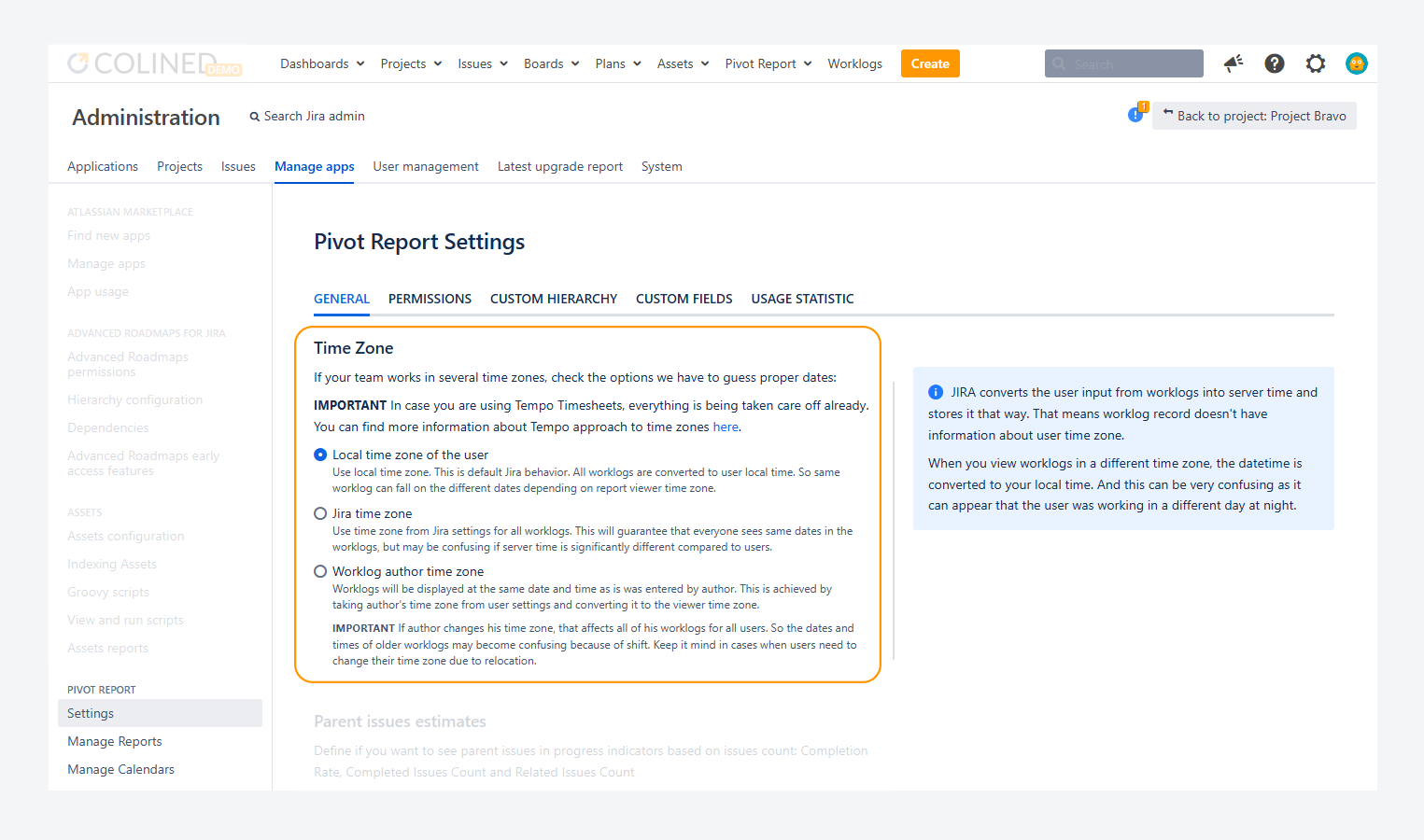1424x840 pixels.
Task: Open Hierarchy configuration in the sidebar
Action: [134, 399]
